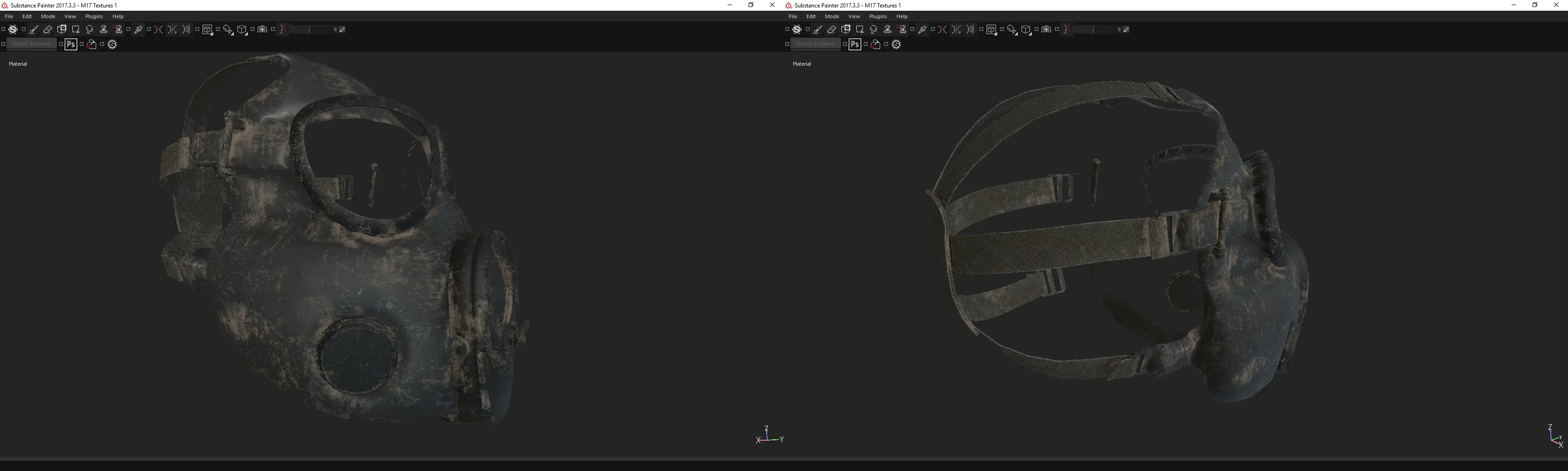Image resolution: width=1568 pixels, height=471 pixels.
Task: Open the View menu in right window
Action: (854, 16)
